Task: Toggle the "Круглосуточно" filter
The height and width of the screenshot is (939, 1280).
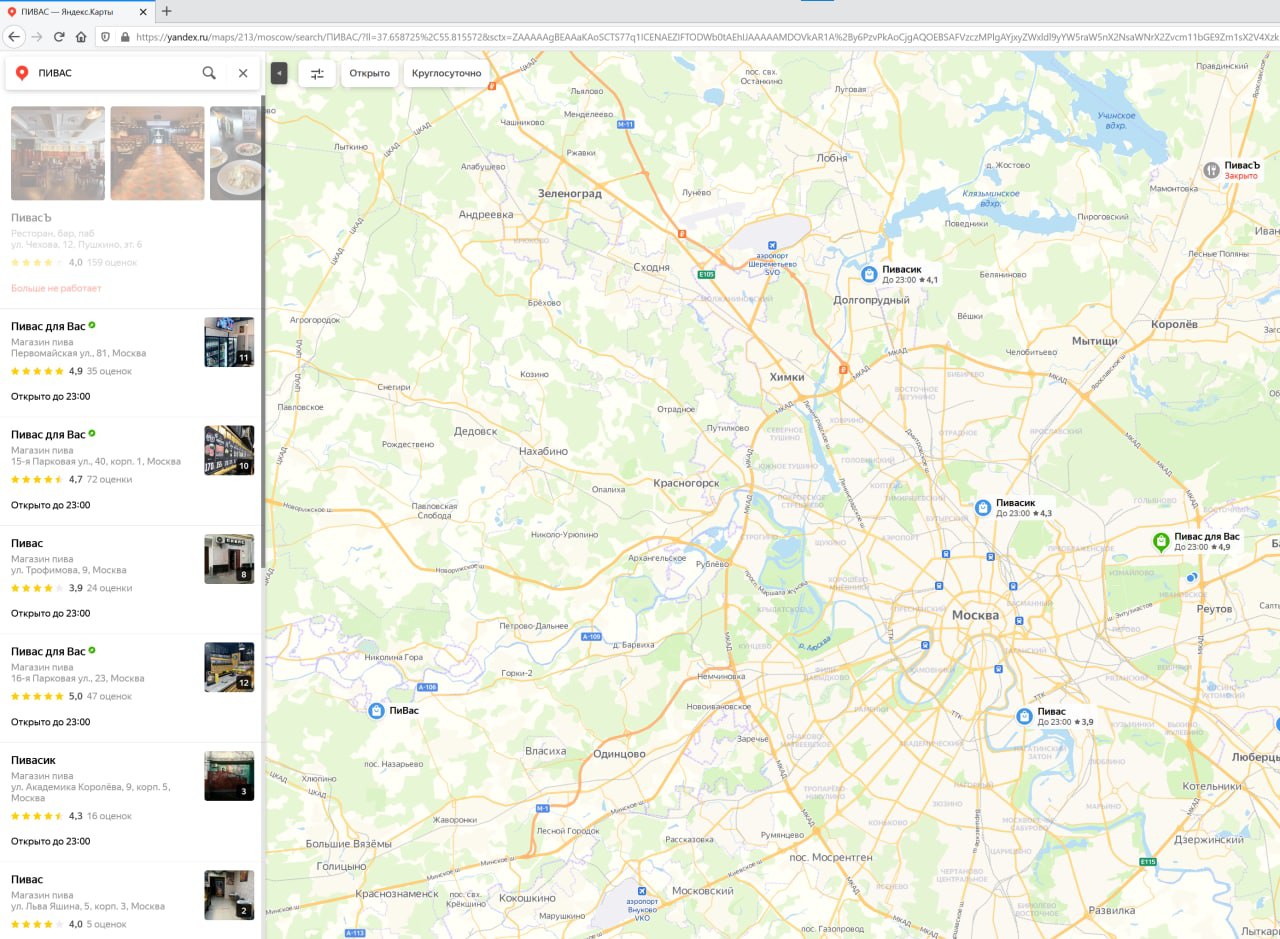Action: pyautogui.click(x=446, y=73)
